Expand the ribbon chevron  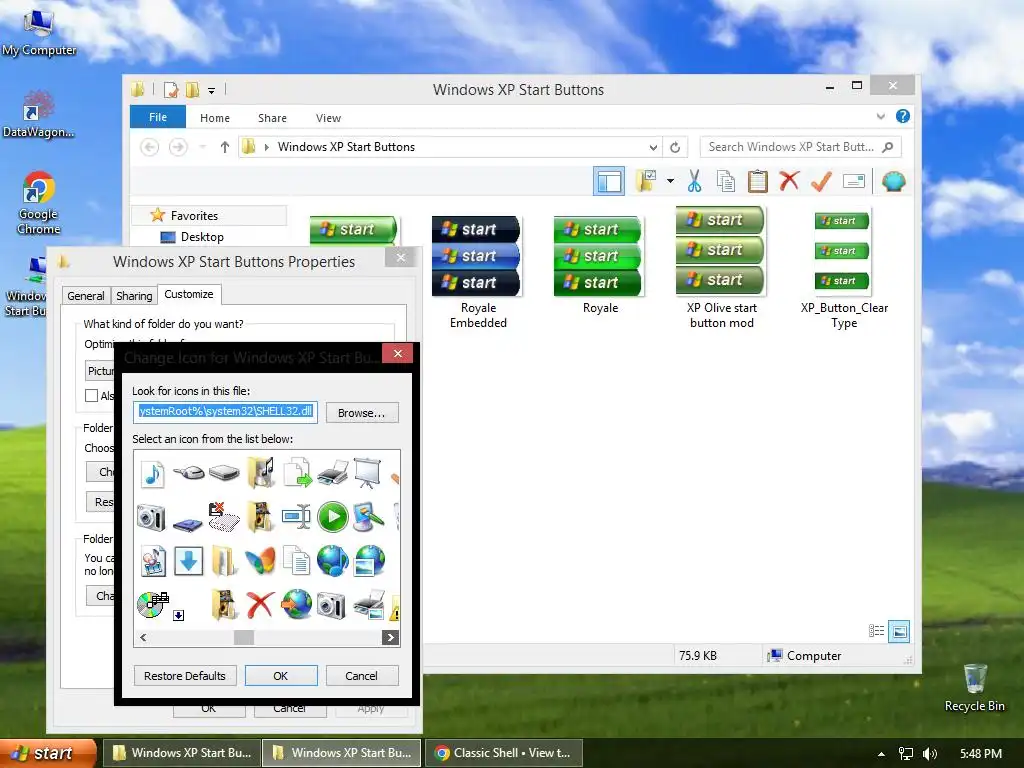(x=880, y=116)
